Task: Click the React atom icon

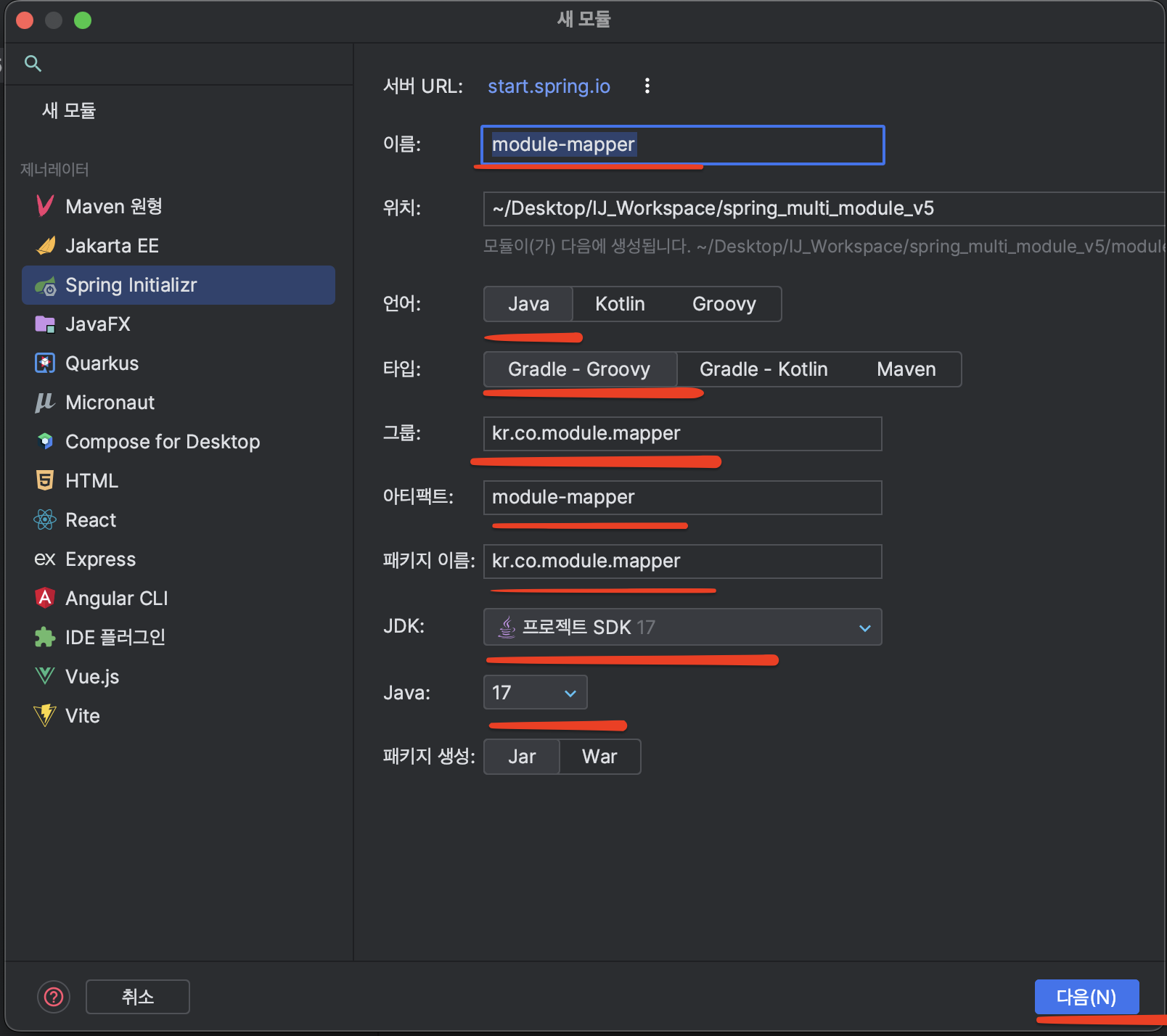Action: [x=45, y=519]
